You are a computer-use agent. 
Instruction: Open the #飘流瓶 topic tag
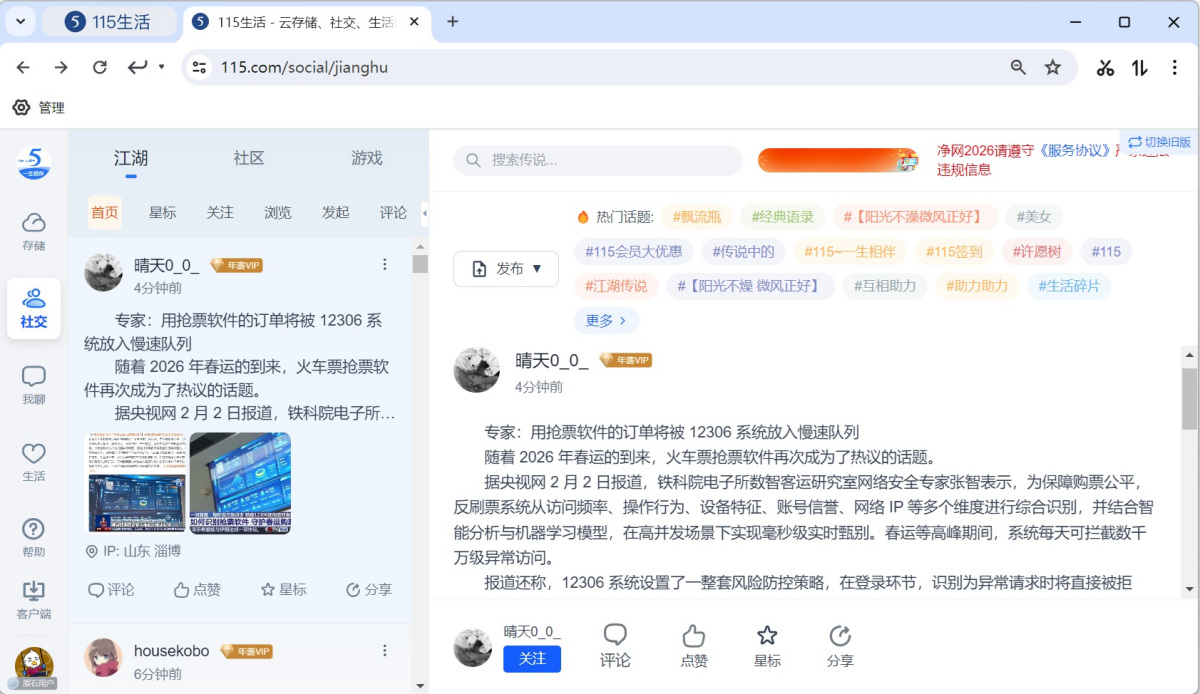(x=696, y=216)
